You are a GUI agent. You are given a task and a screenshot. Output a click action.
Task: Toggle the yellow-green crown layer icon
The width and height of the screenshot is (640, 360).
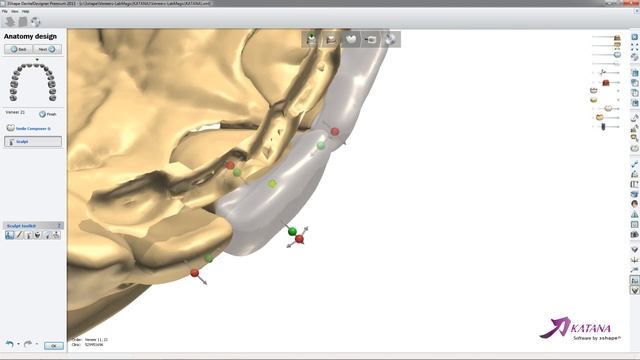[594, 100]
